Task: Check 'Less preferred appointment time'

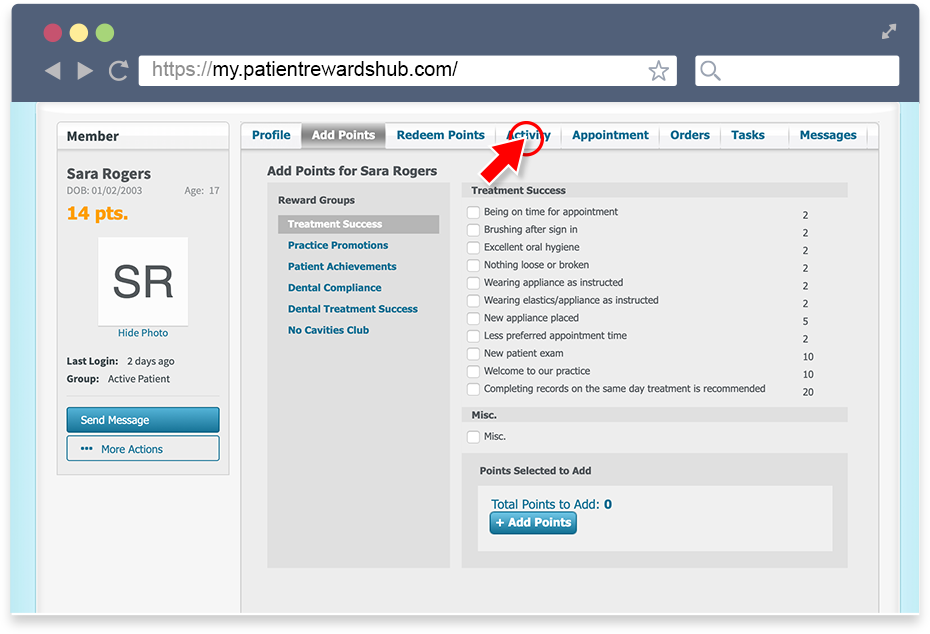Action: [x=473, y=336]
